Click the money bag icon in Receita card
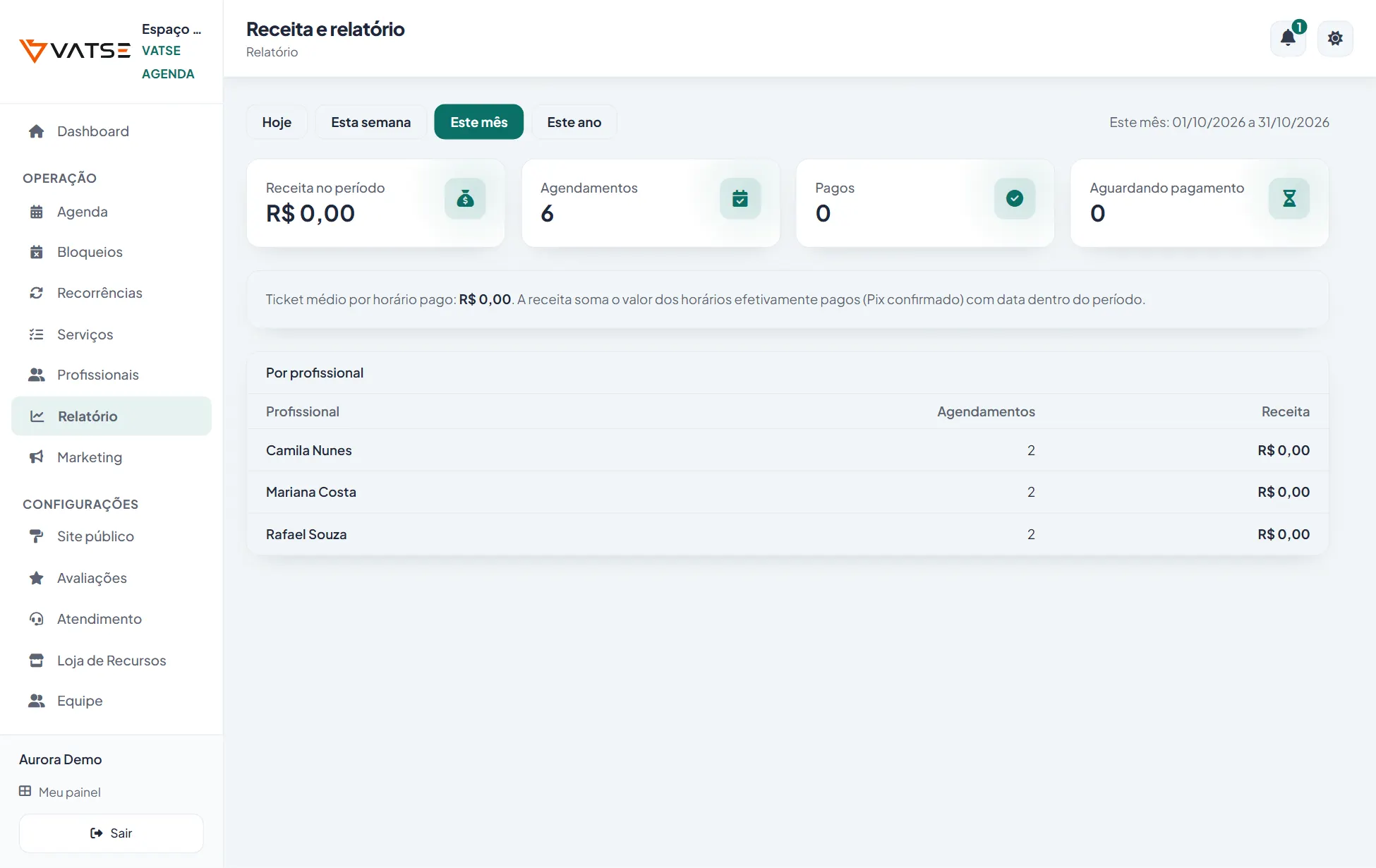 tap(465, 198)
